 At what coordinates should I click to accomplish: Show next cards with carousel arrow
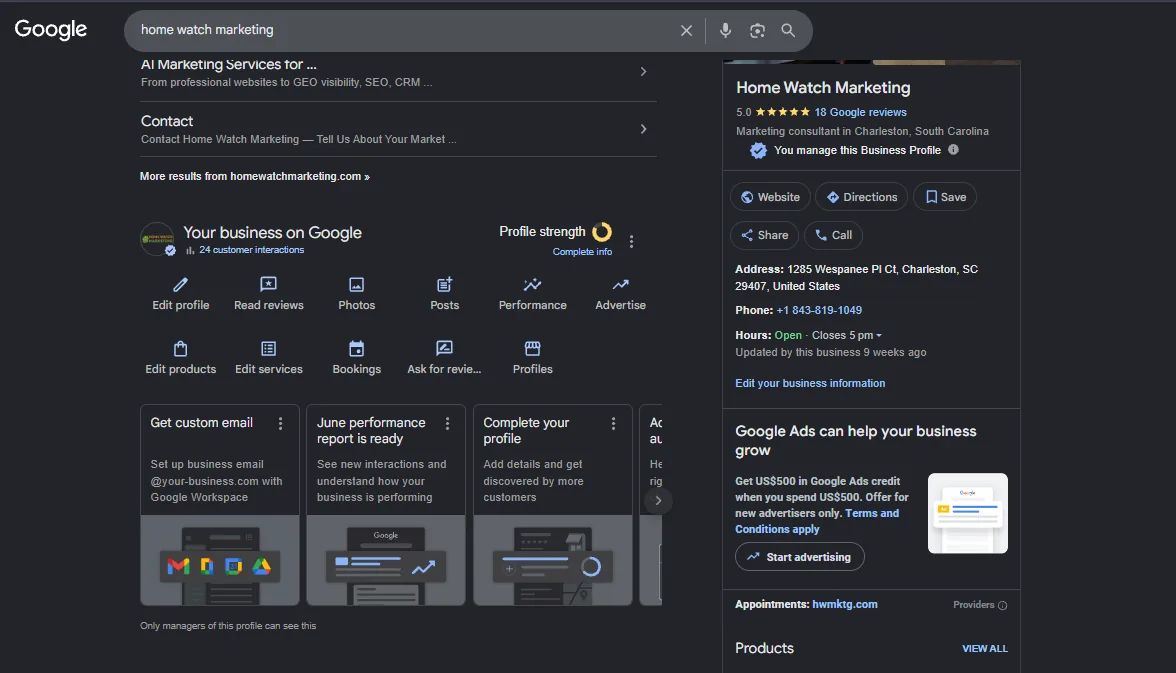658,500
